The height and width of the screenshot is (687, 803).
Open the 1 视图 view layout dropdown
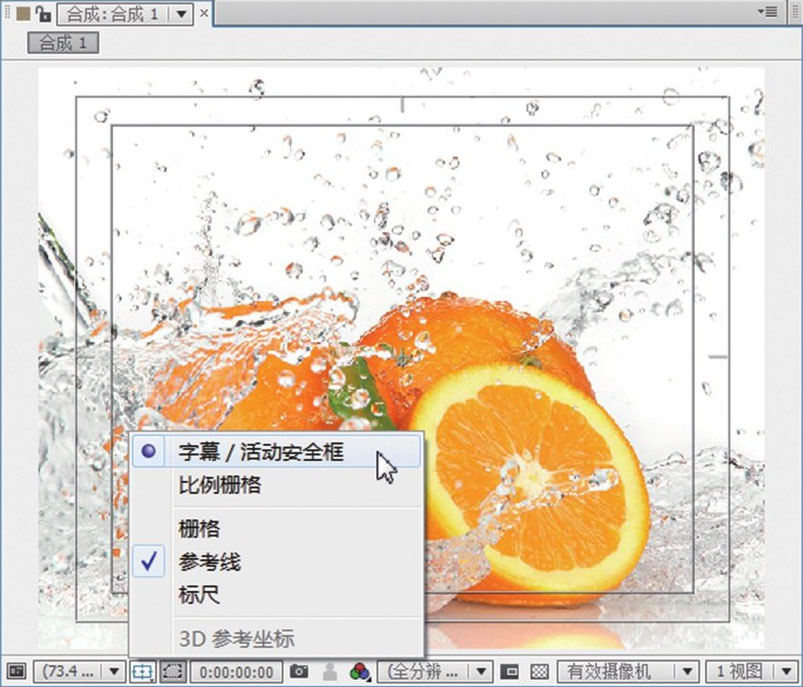(x=752, y=672)
